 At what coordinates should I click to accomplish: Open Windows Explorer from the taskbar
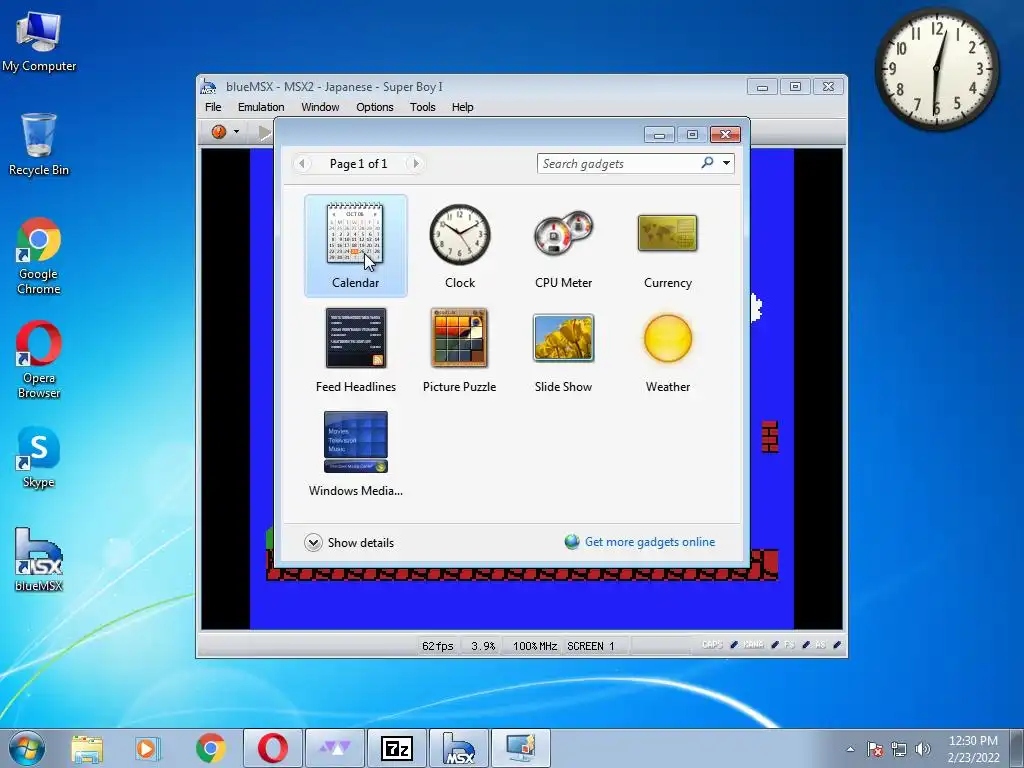pos(87,748)
